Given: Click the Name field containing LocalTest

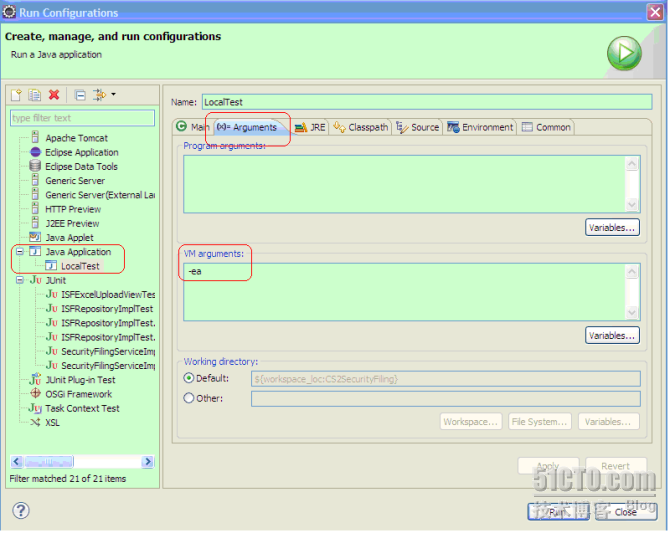Looking at the screenshot, I should coord(427,102).
